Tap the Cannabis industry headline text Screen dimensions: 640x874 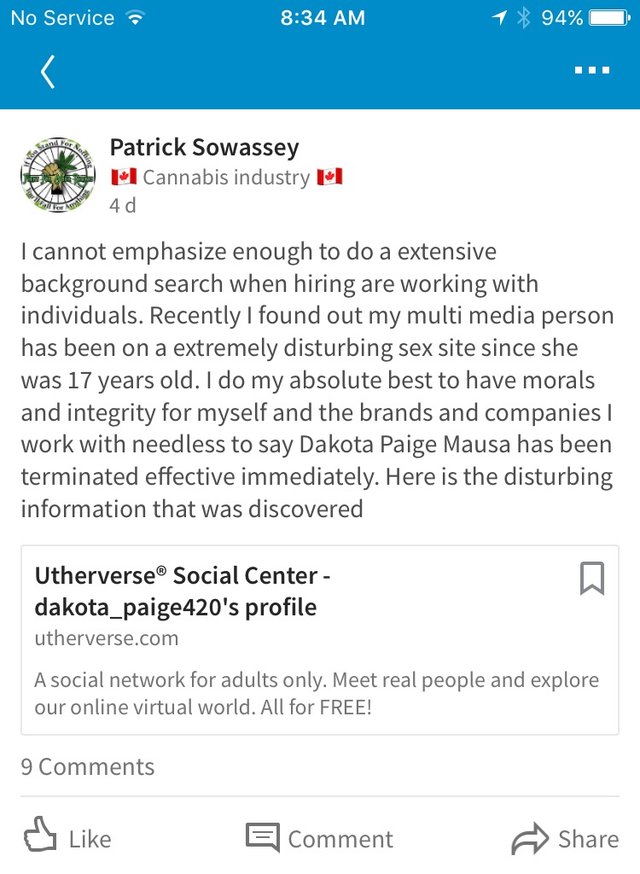pos(226,177)
